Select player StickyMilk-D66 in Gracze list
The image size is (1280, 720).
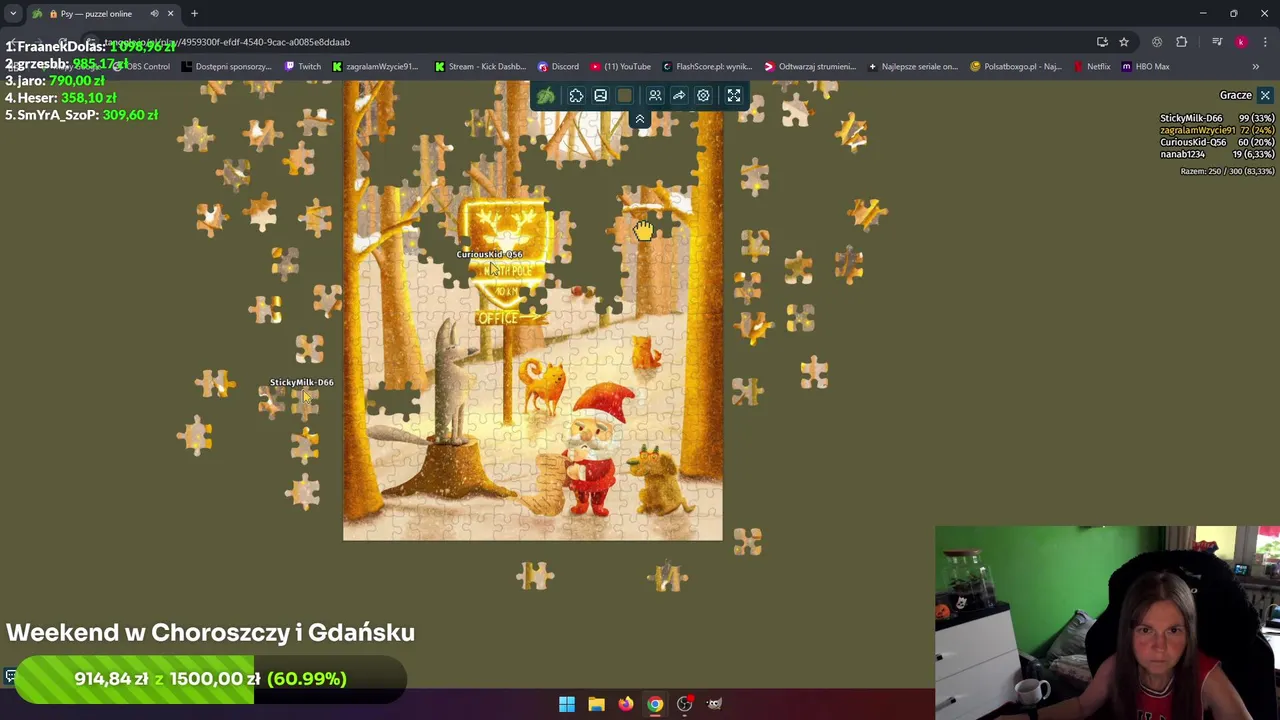tap(1217, 118)
